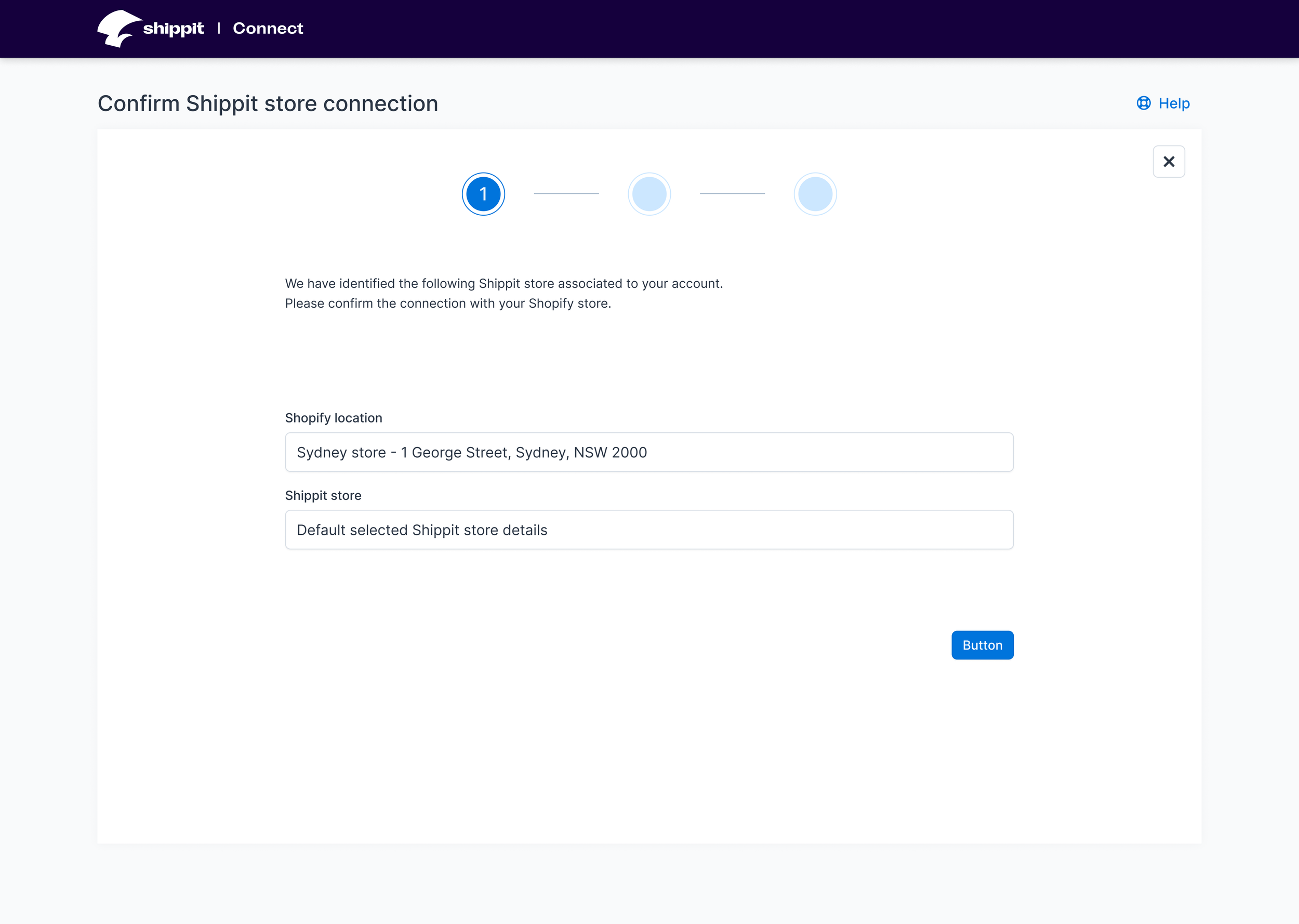This screenshot has width=1299, height=924.
Task: Click the Sydney store address text
Action: click(x=471, y=452)
